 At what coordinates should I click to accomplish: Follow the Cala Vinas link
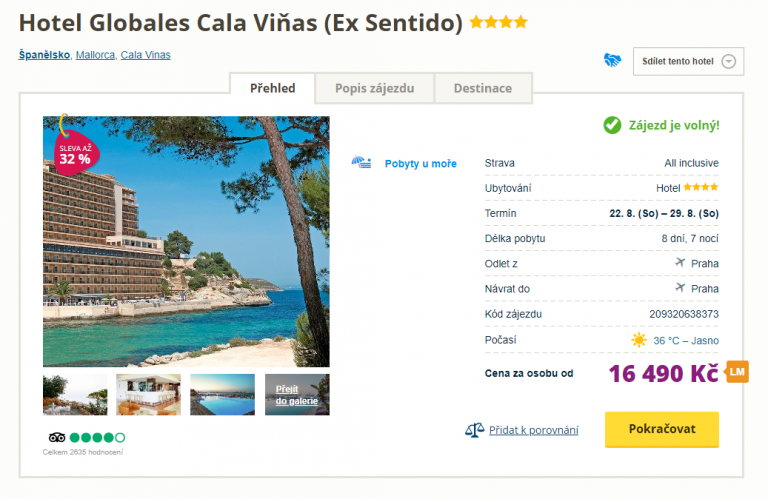point(145,55)
